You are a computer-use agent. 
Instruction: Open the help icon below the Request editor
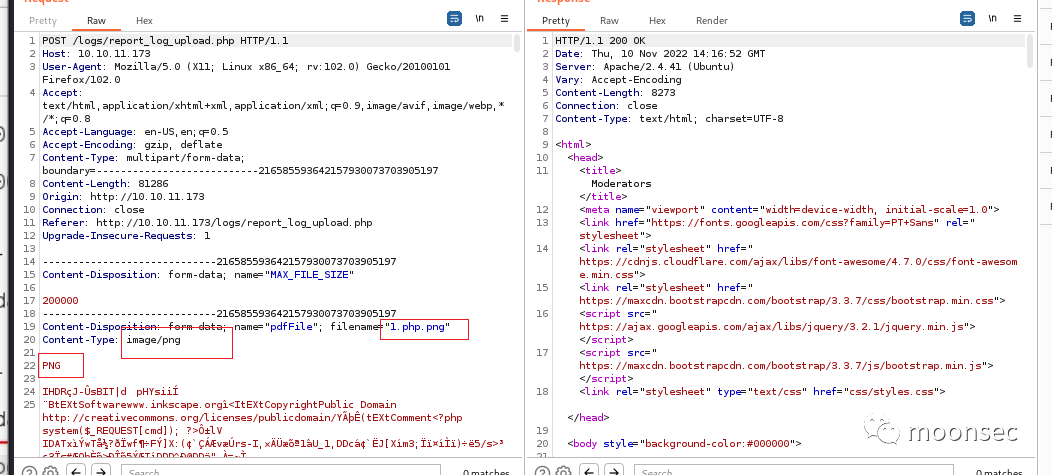[x=29, y=472]
